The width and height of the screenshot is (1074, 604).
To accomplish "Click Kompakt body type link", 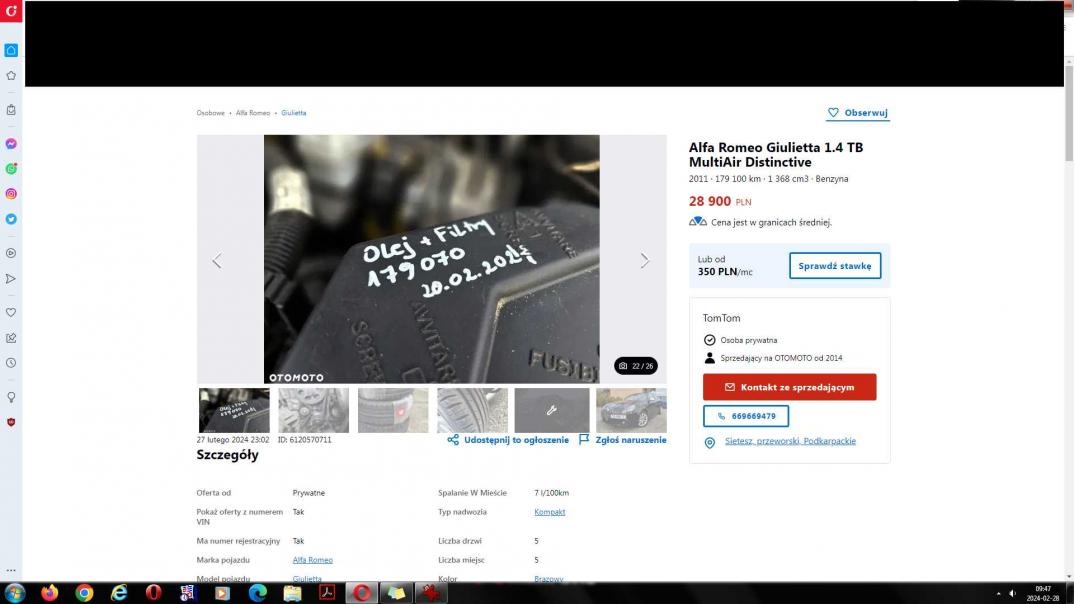I will 549,512.
